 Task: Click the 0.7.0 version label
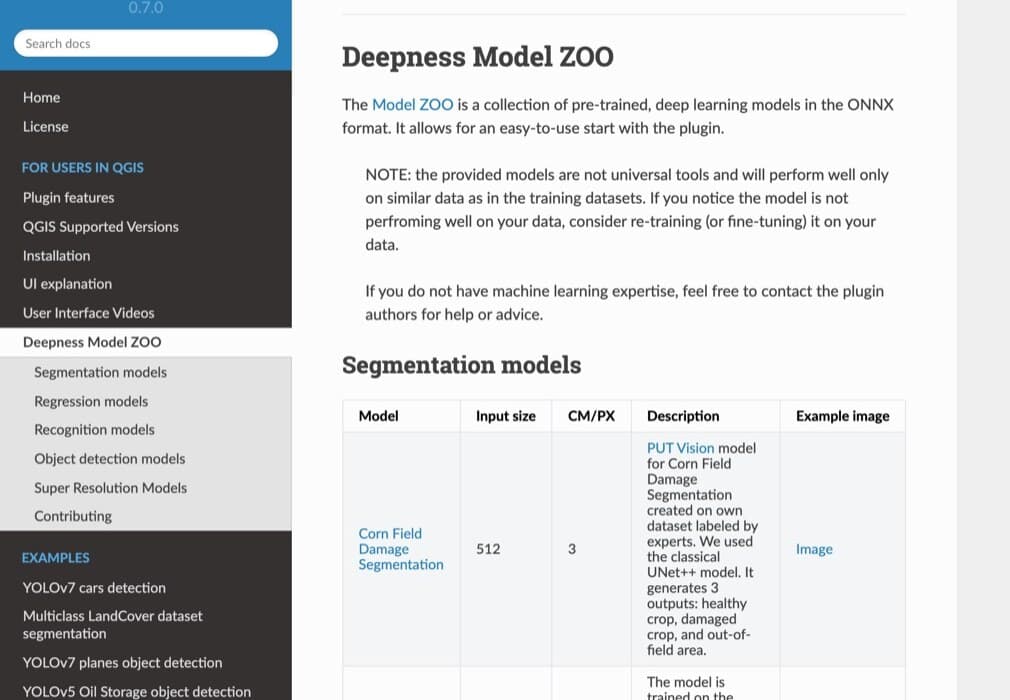click(x=146, y=8)
